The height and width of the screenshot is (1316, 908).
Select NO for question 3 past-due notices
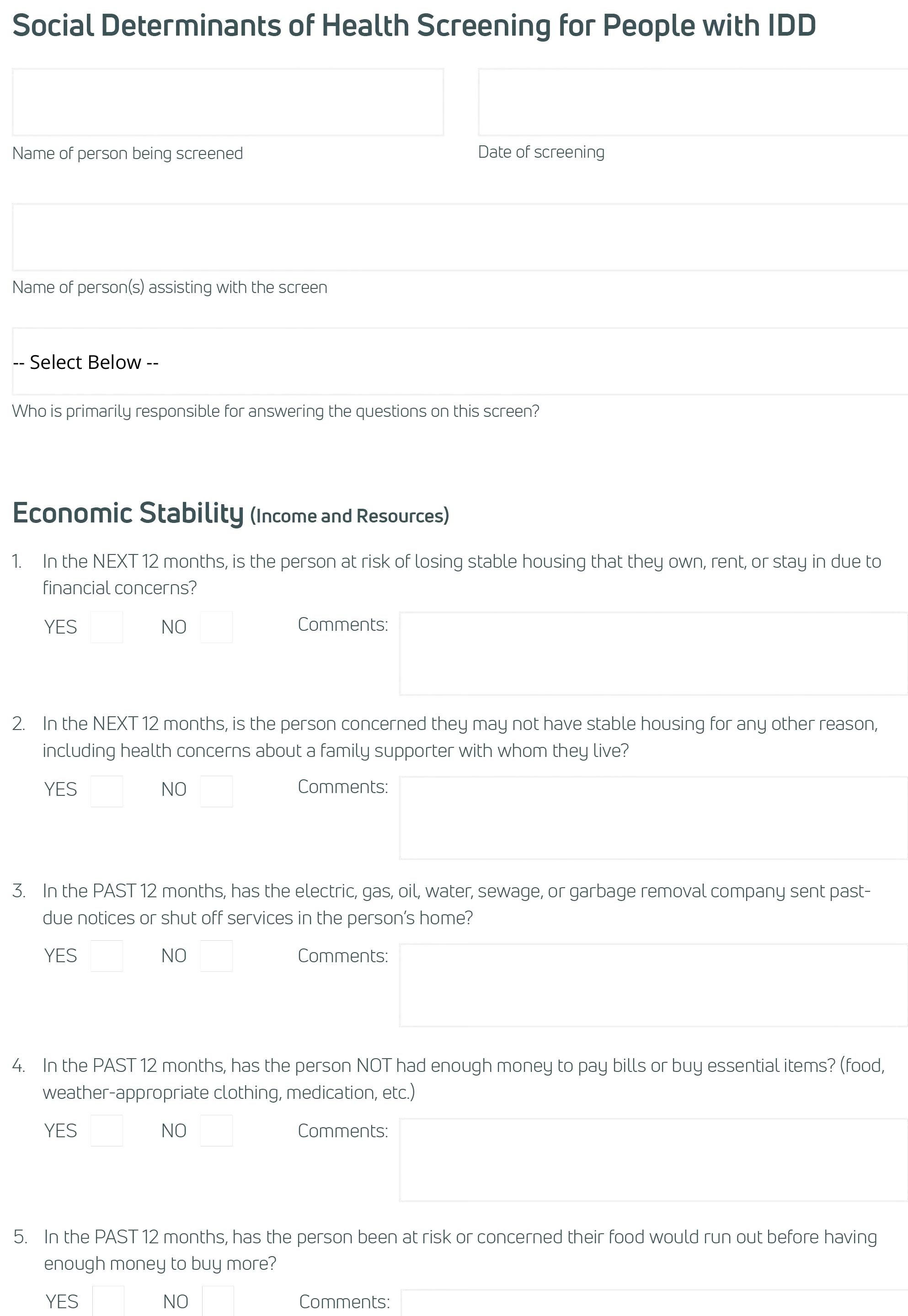216,955
